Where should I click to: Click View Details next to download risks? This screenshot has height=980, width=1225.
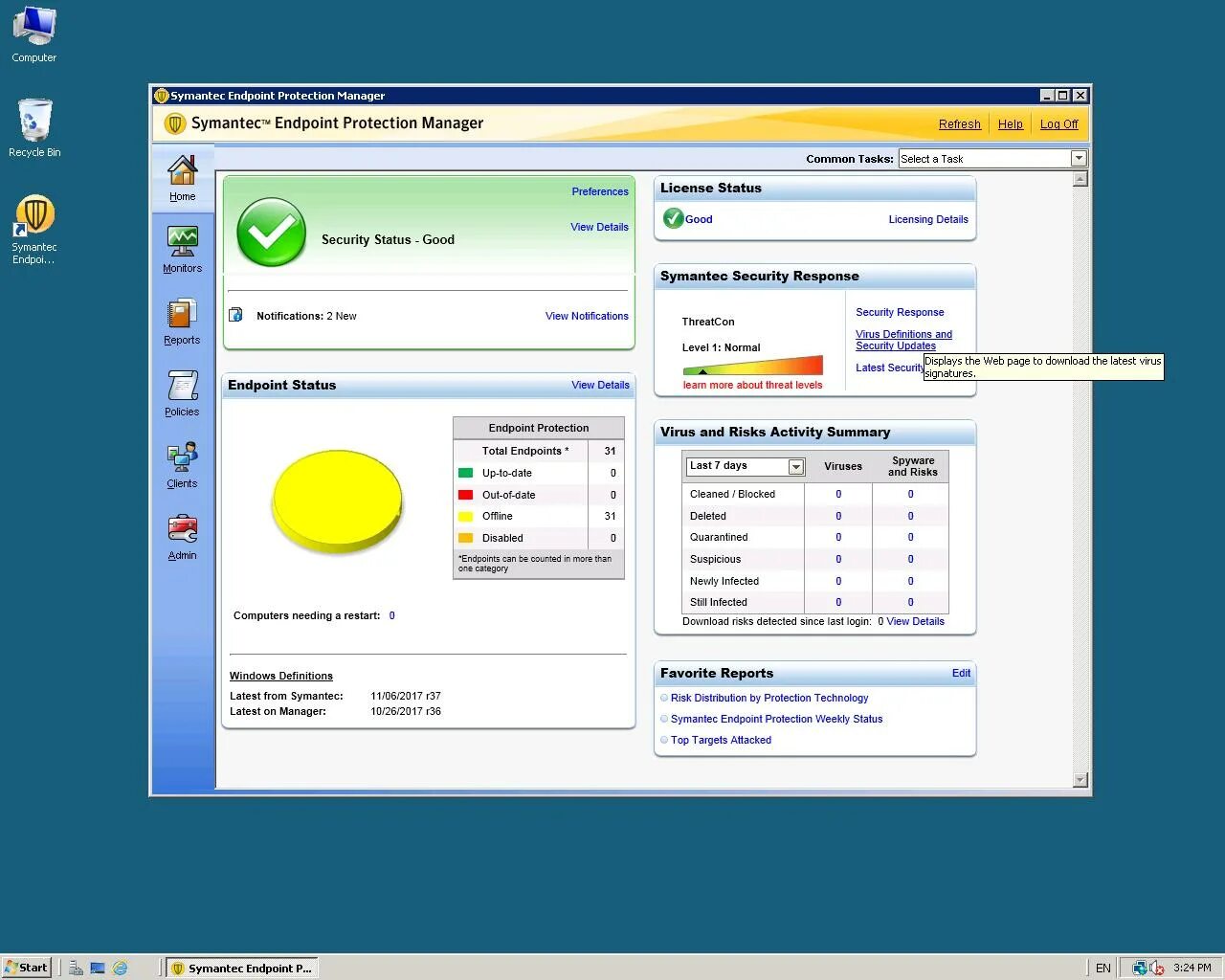915,621
